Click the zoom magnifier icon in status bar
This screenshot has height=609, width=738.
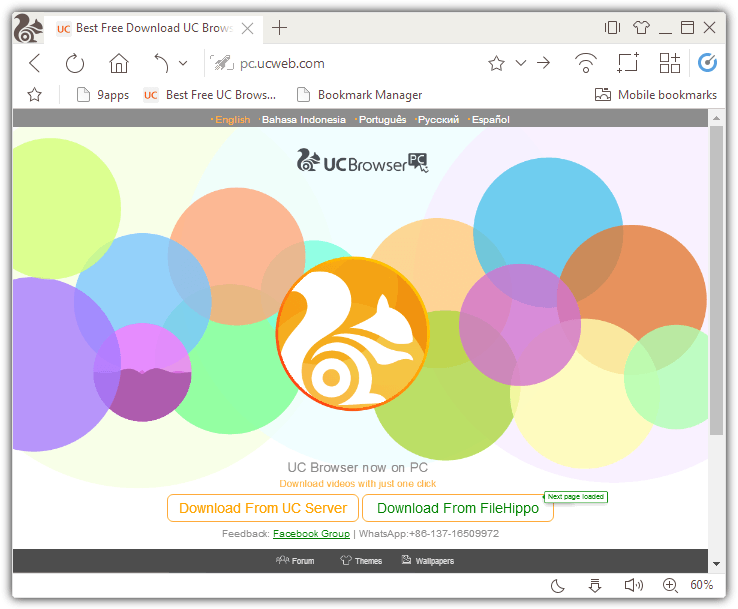pyautogui.click(x=670, y=585)
